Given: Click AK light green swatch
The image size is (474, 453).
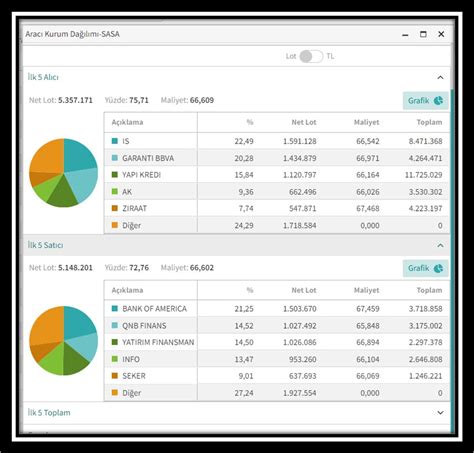Looking at the screenshot, I should pyautogui.click(x=115, y=192).
